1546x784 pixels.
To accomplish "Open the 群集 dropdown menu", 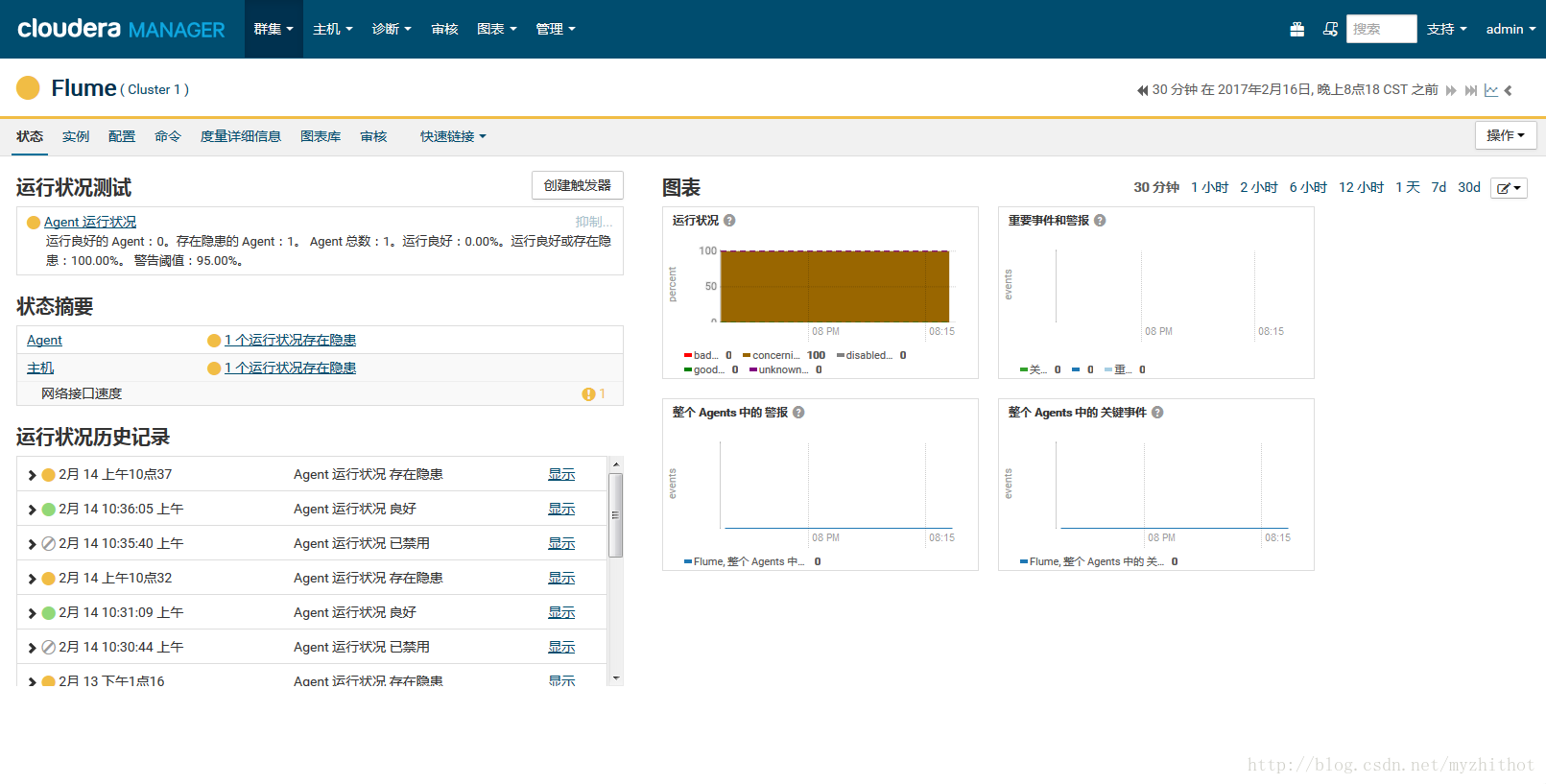I will point(274,29).
